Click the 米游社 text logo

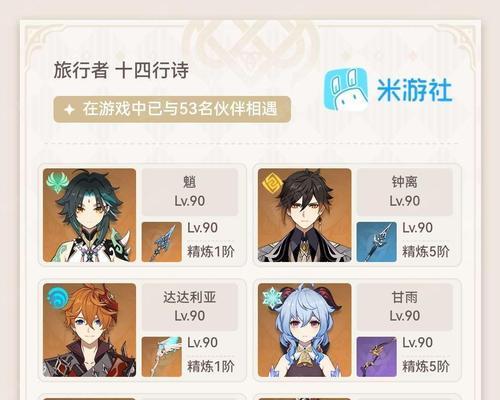tap(414, 90)
